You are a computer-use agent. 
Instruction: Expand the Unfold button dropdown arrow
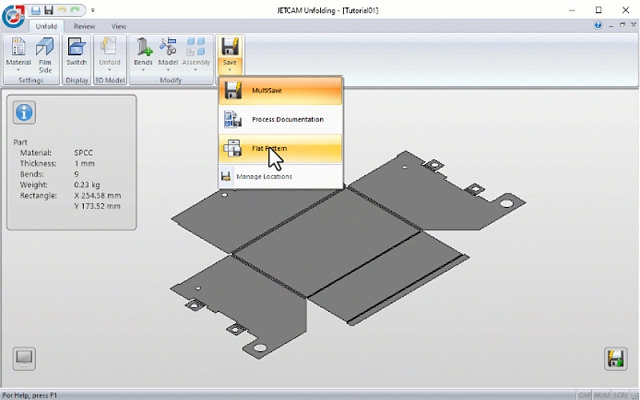pyautogui.click(x=109, y=70)
